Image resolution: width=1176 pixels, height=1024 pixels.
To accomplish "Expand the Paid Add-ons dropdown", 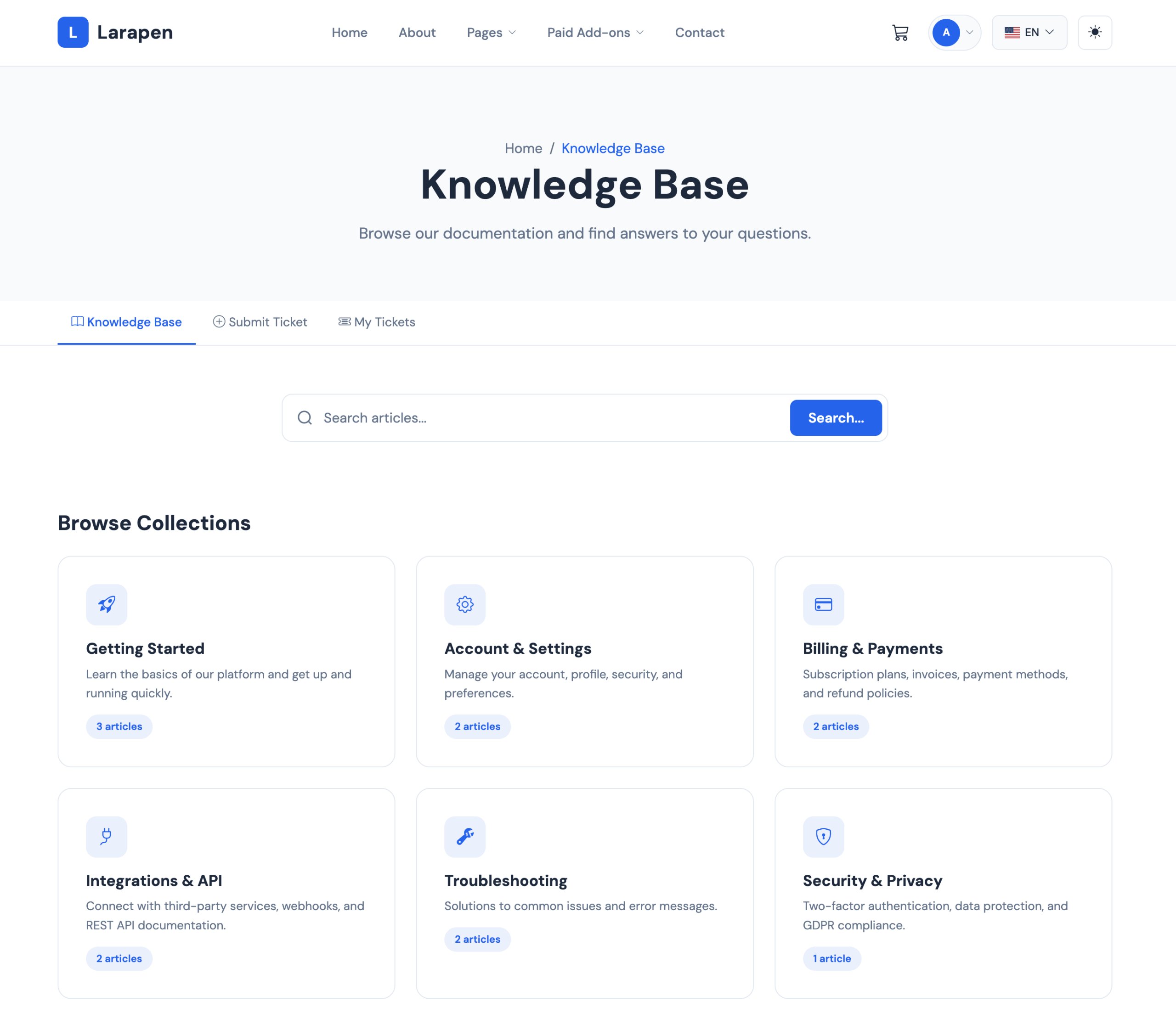I will point(595,33).
